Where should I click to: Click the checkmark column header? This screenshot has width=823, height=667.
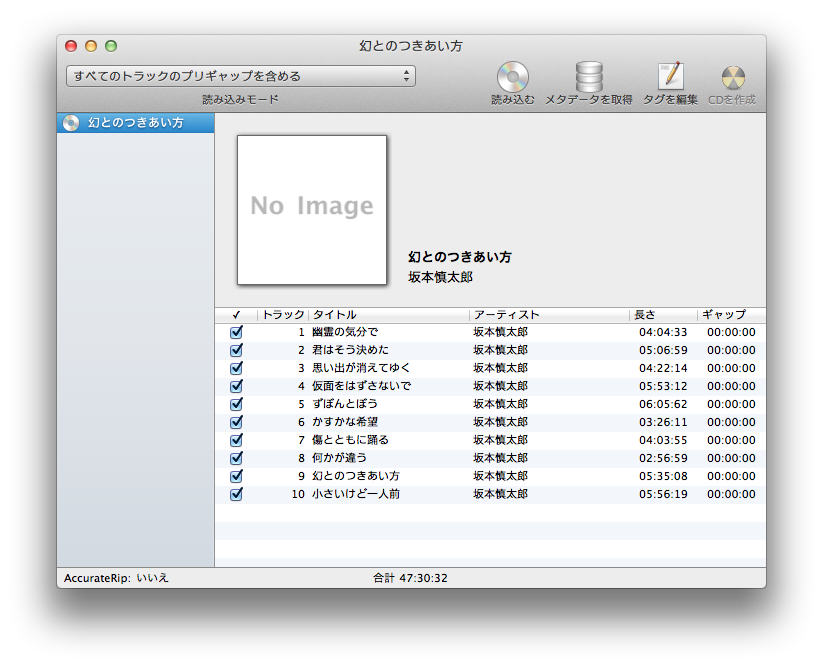(x=236, y=315)
